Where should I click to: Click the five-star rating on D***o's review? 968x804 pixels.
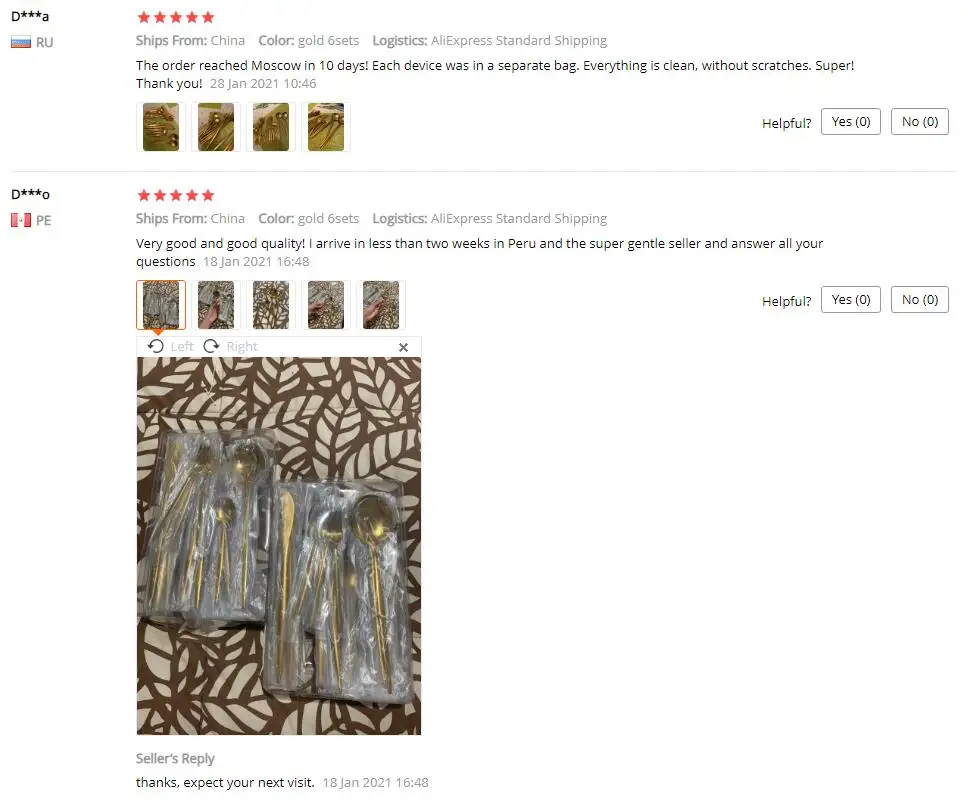pyautogui.click(x=176, y=196)
